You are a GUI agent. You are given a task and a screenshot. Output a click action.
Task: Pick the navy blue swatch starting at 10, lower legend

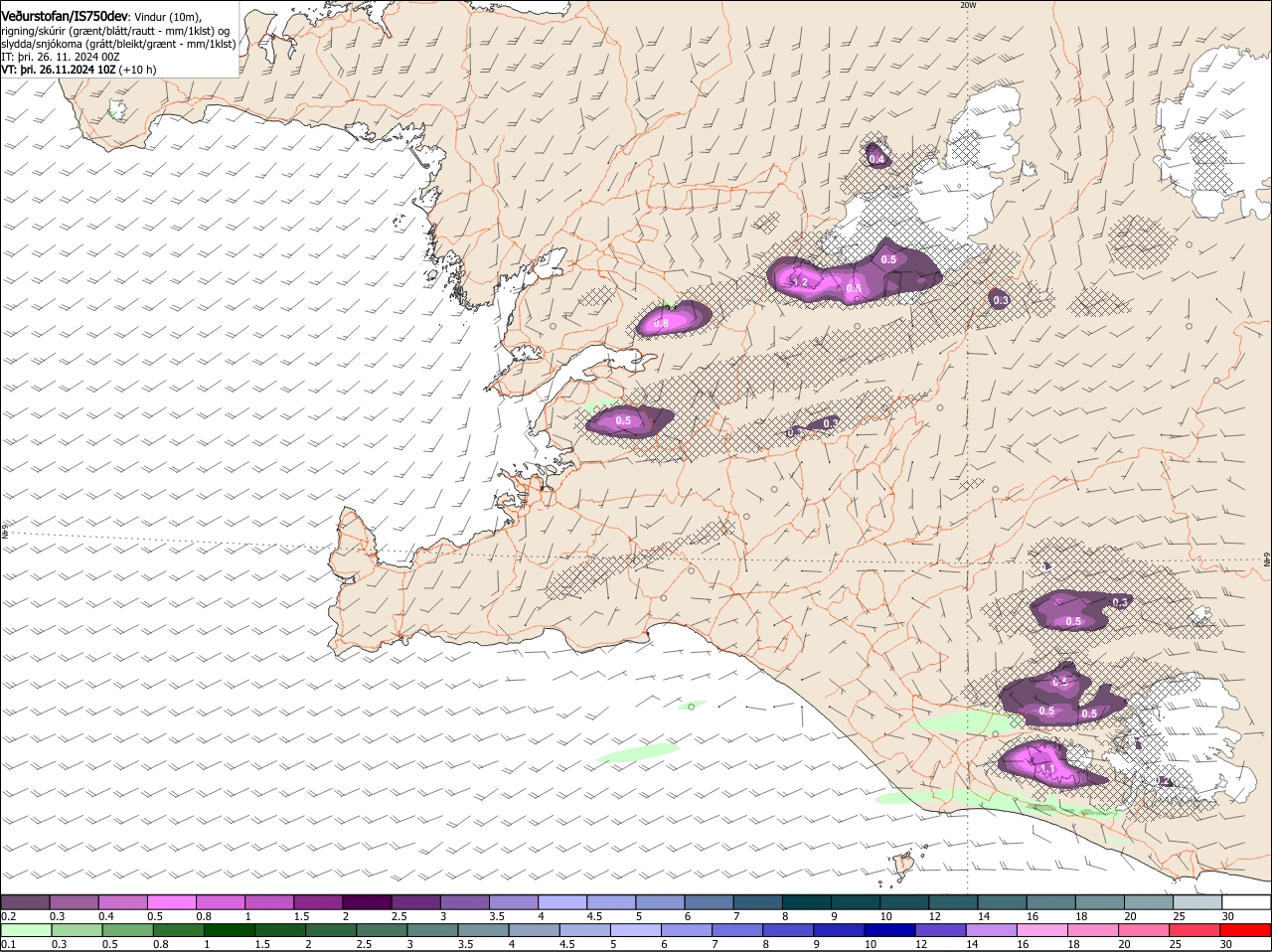pos(889,930)
